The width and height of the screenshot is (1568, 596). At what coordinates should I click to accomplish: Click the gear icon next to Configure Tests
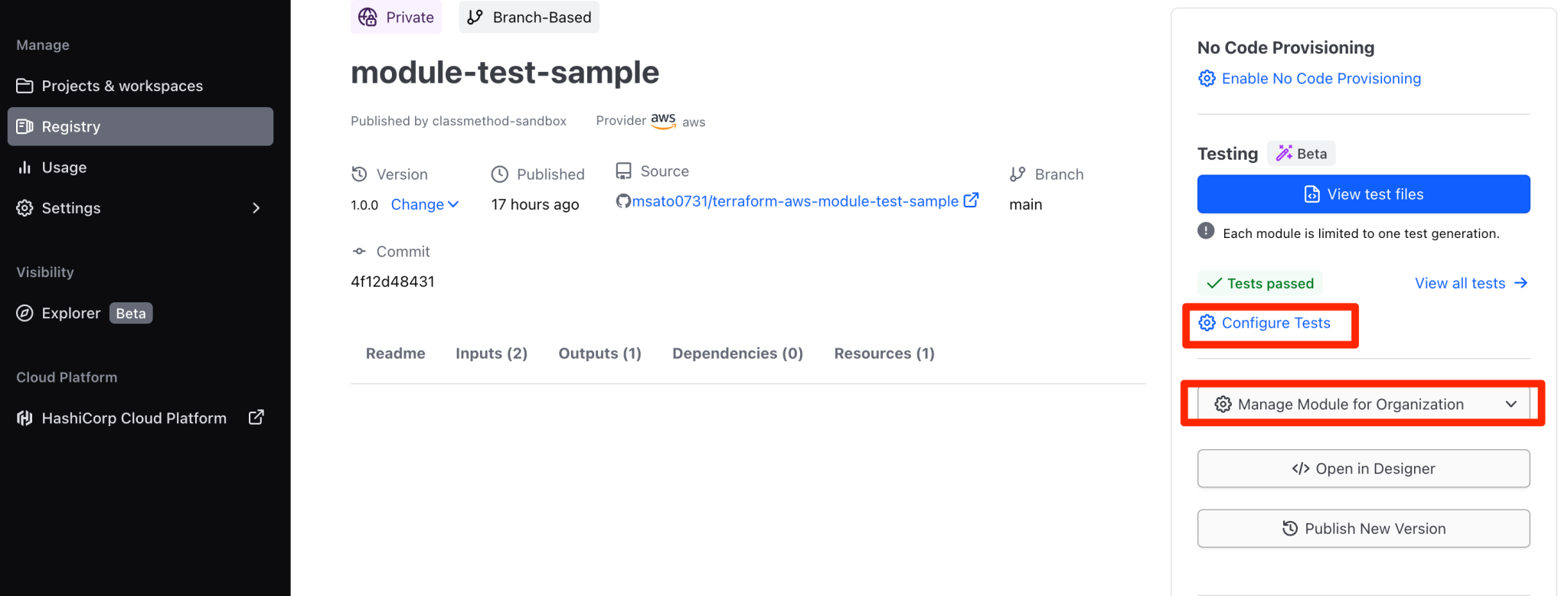1207,323
